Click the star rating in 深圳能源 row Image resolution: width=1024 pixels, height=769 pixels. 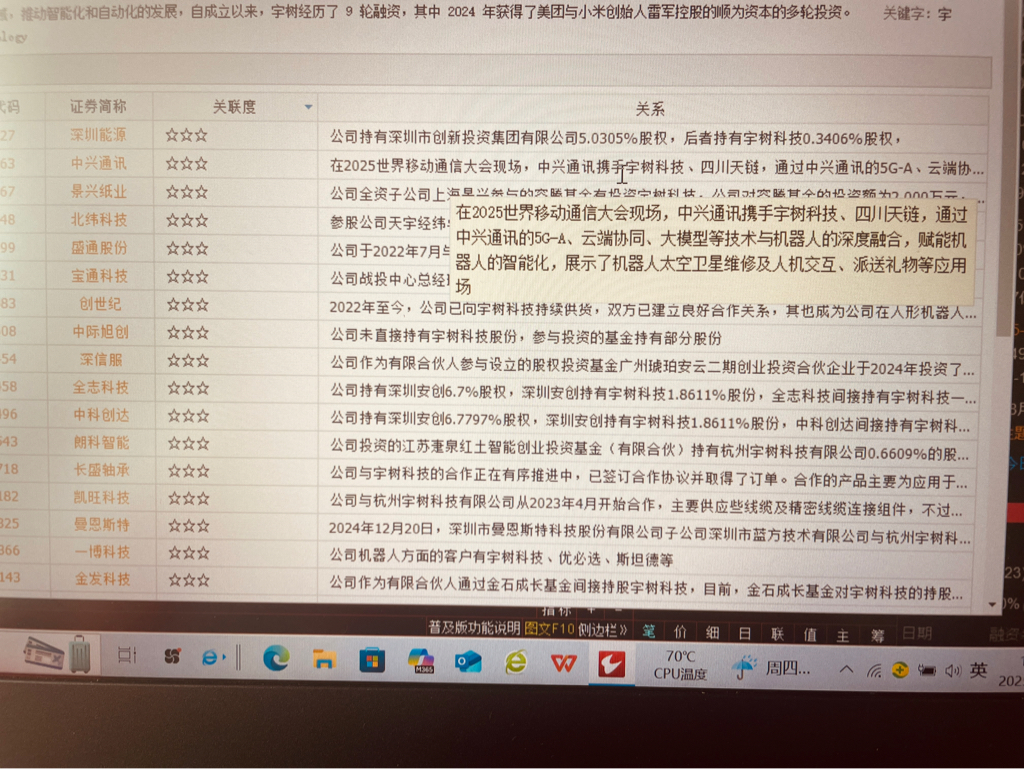186,135
